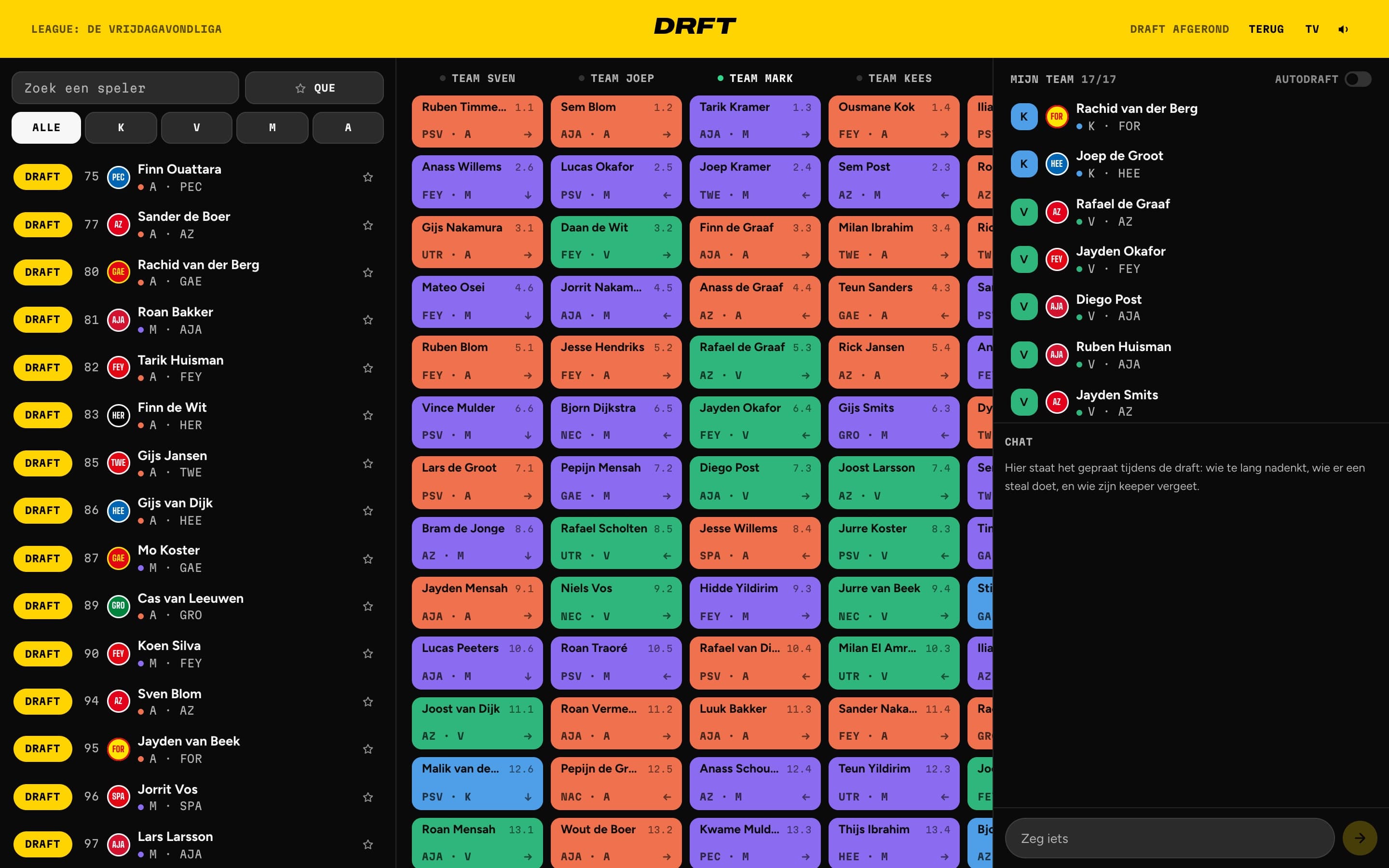Image resolution: width=1389 pixels, height=868 pixels.
Task: Click V position badge for Diego Post
Action: [x=1023, y=307]
